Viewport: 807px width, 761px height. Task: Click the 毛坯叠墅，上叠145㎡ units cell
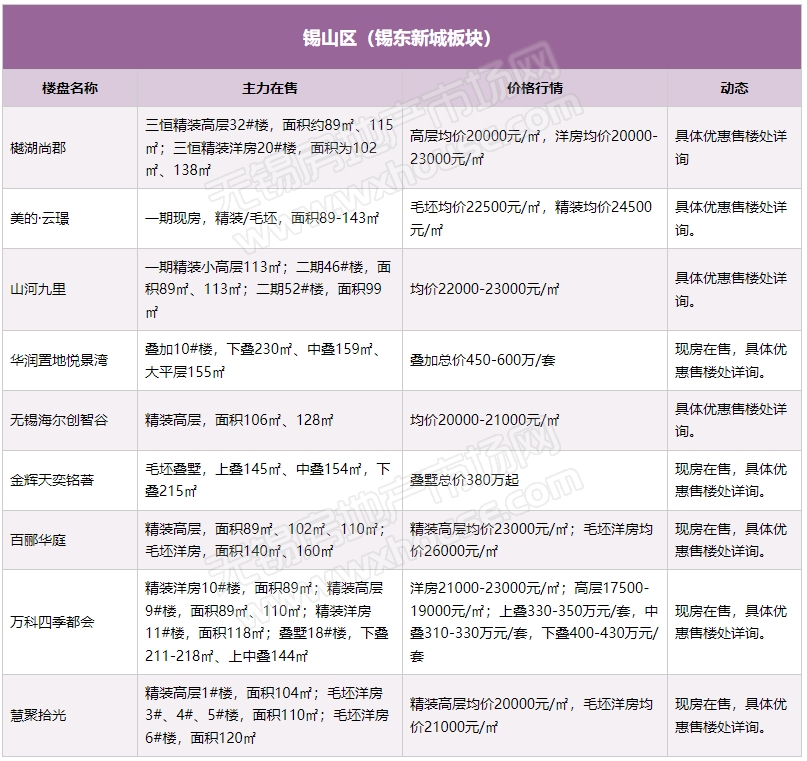[x=268, y=480]
